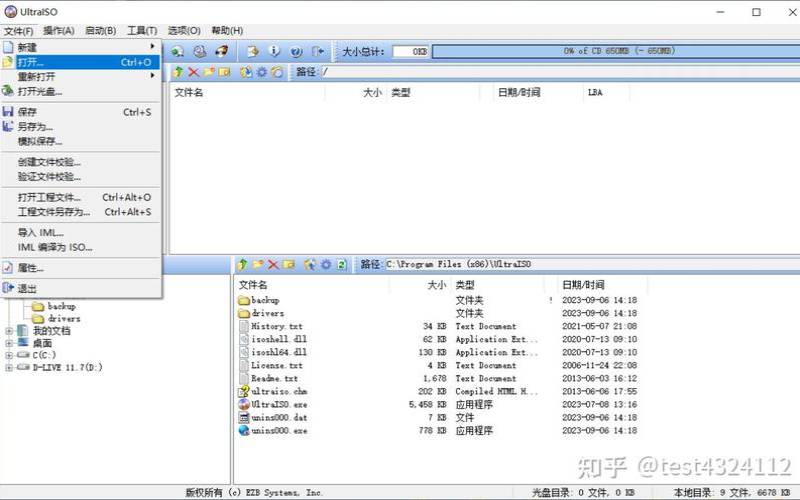Click the new folder icon in local toolbar
This screenshot has width=800, height=500.
coord(258,264)
